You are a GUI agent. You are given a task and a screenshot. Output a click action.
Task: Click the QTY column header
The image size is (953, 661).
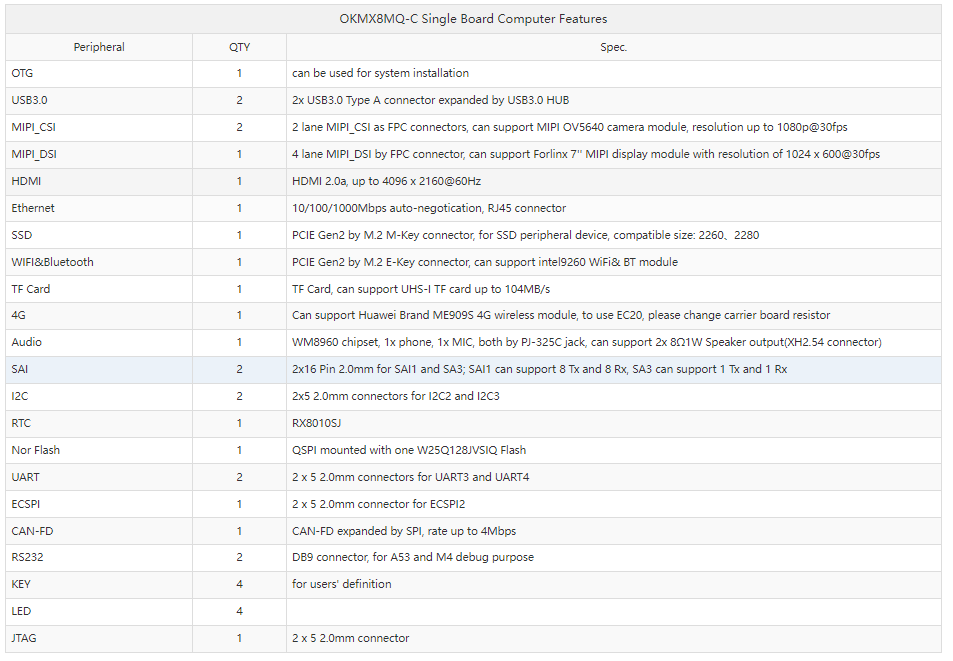coord(239,47)
